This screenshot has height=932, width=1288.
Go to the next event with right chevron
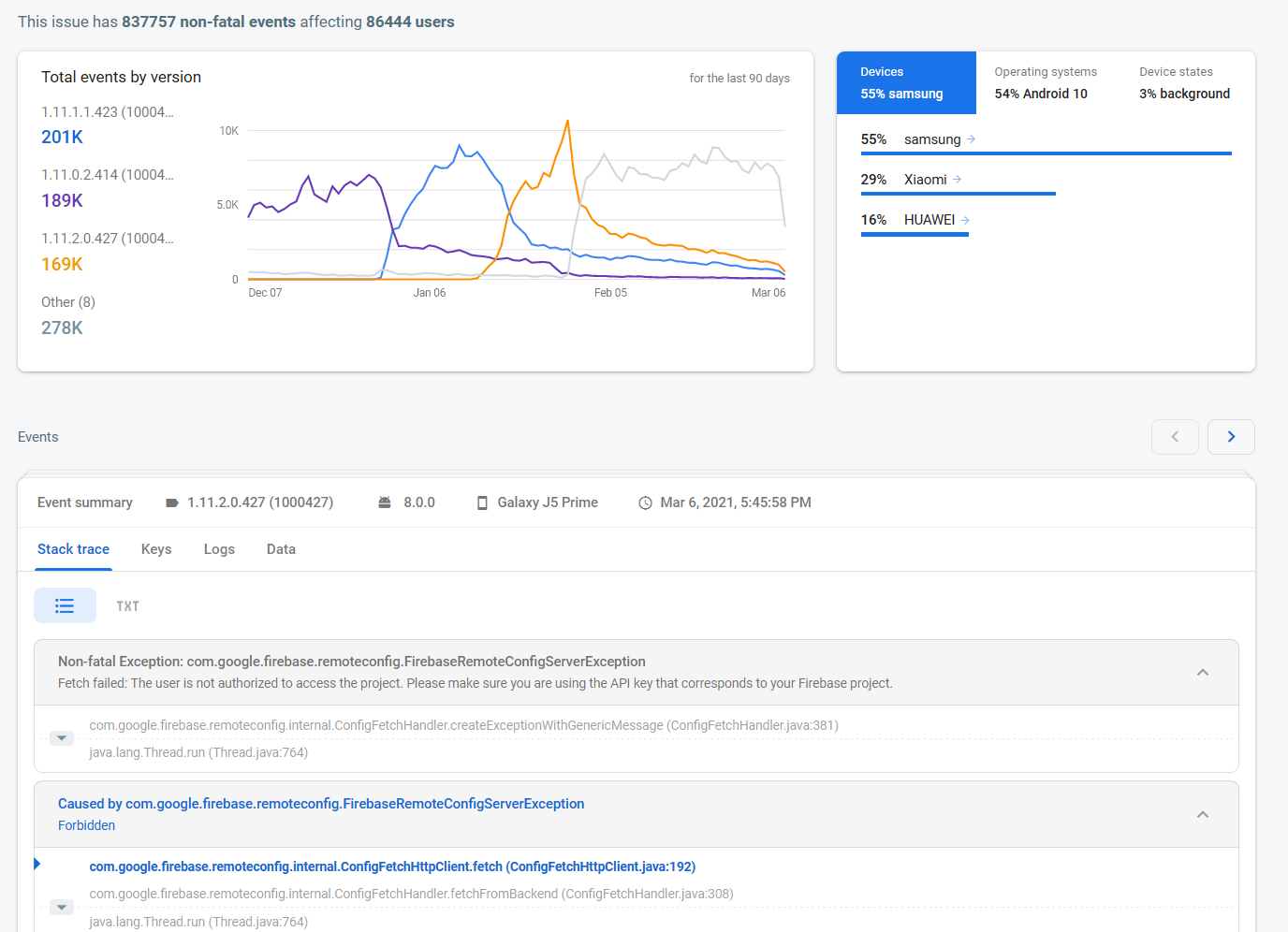pos(1231,437)
